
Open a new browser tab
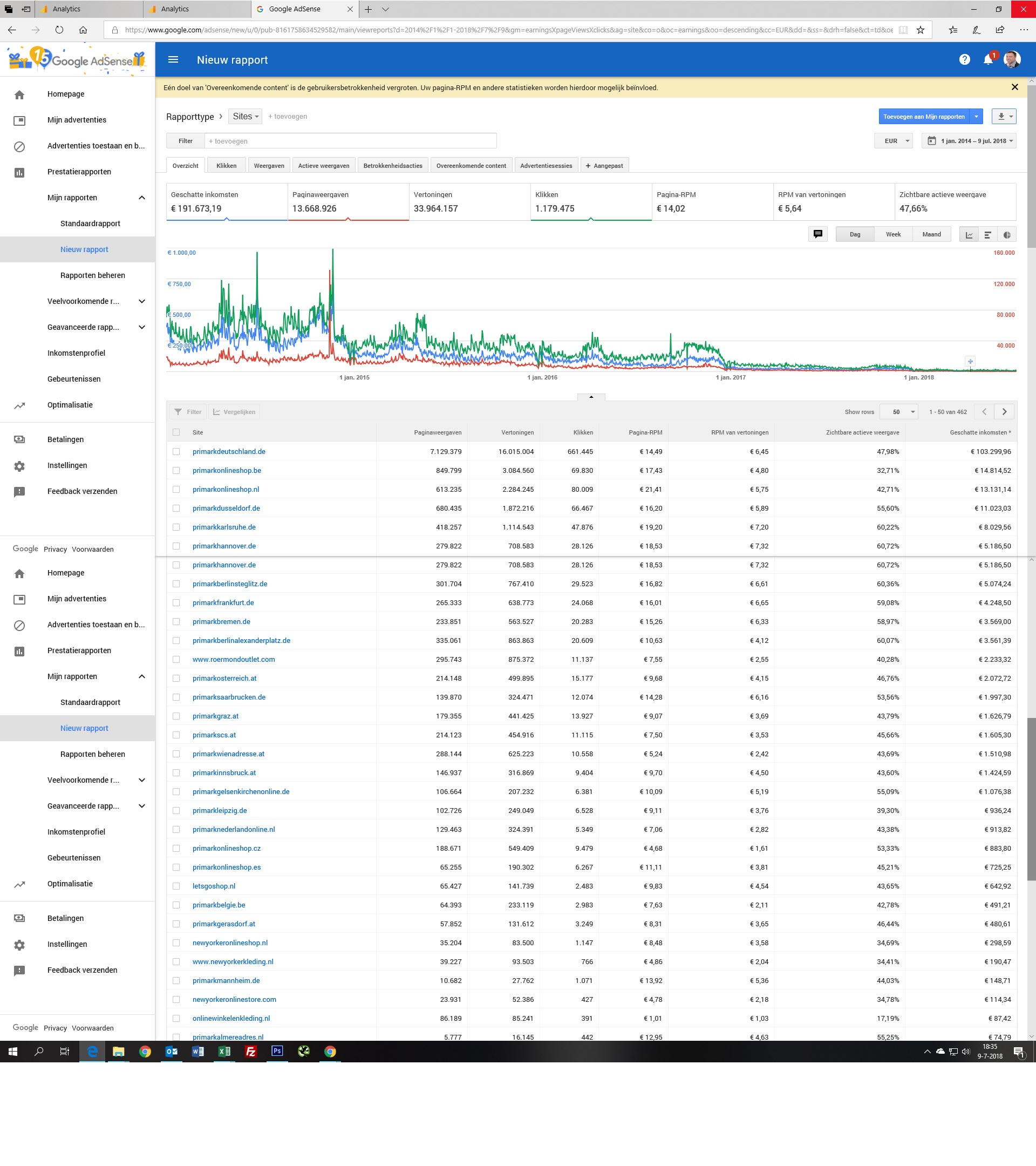369,9
